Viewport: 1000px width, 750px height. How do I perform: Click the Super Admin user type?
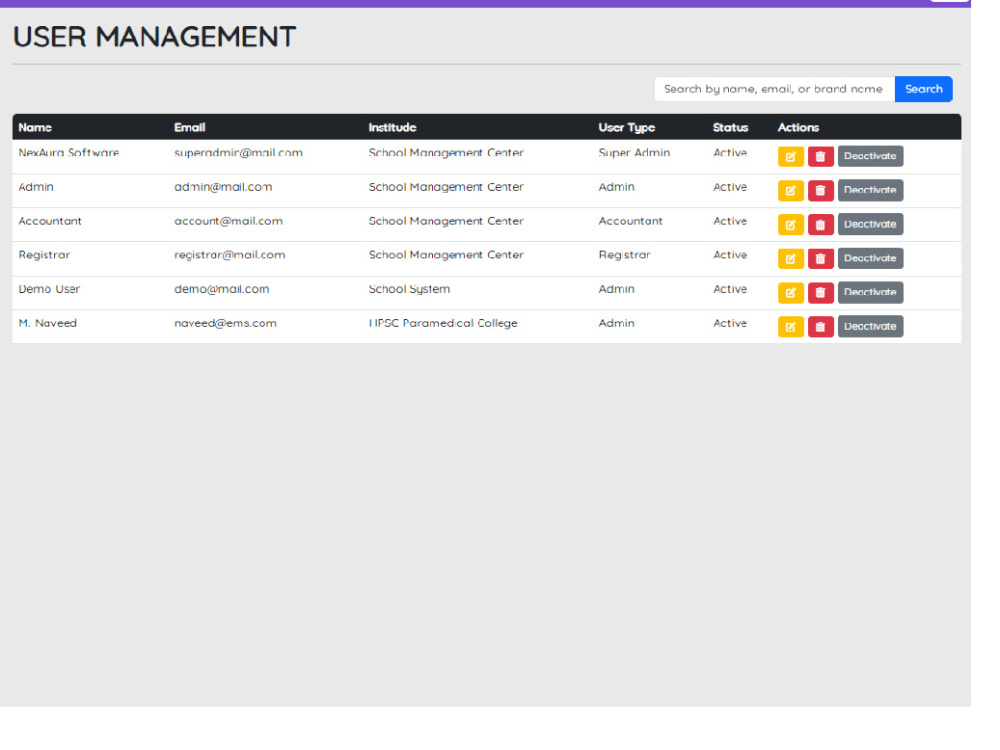coord(634,153)
